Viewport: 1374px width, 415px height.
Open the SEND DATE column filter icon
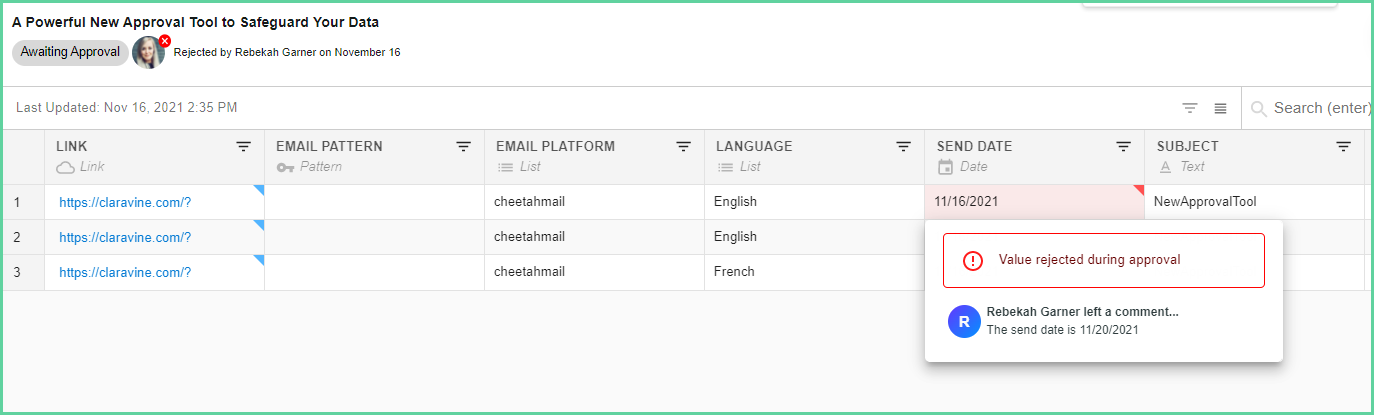tap(1123, 147)
